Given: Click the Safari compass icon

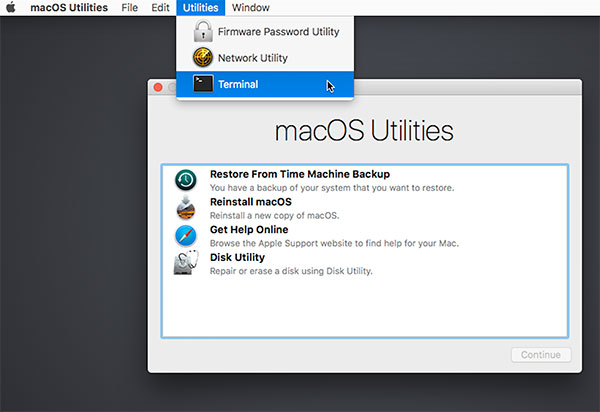Looking at the screenshot, I should (x=186, y=236).
